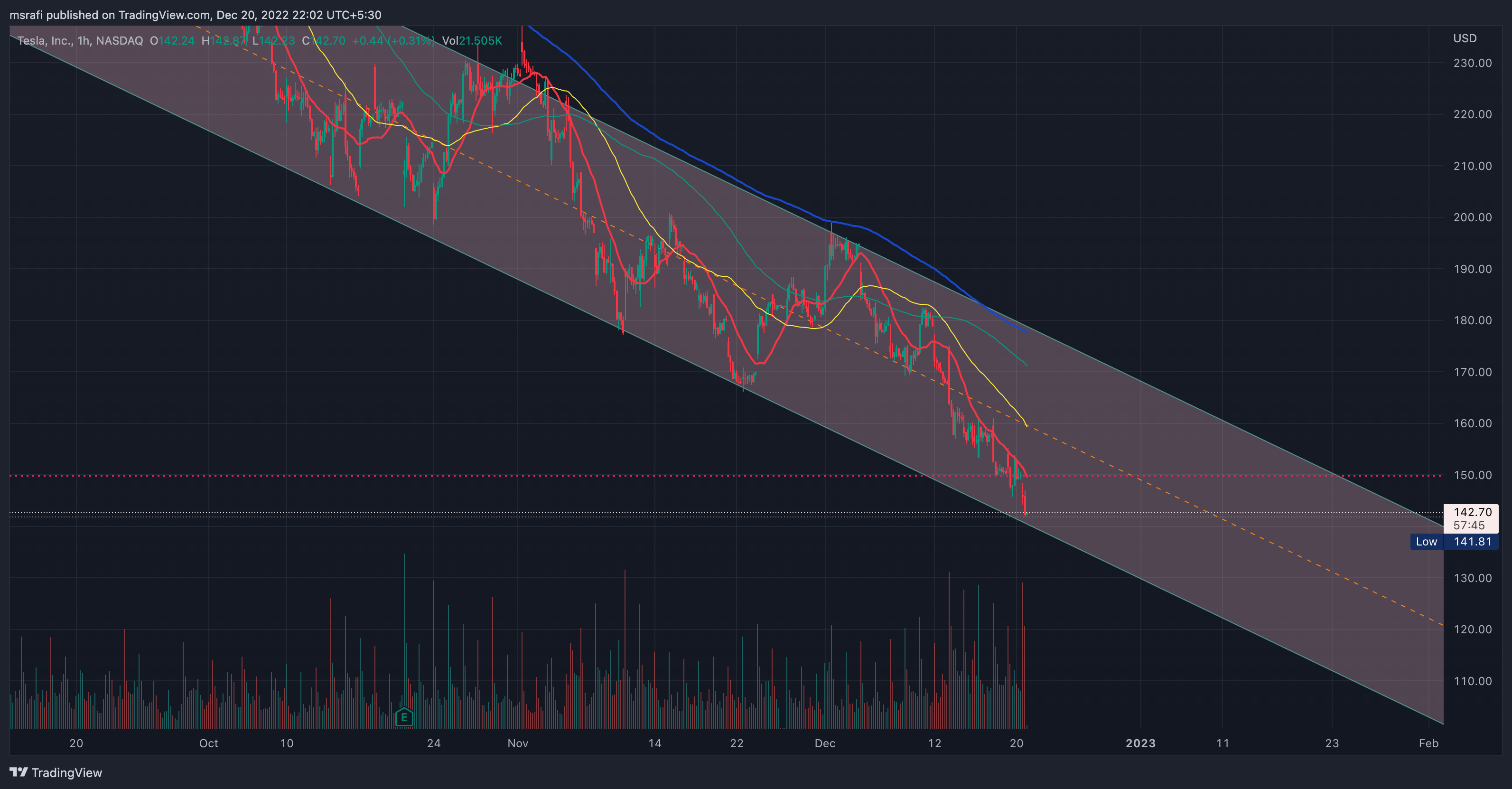Click the '190.00' price axis label
The height and width of the screenshot is (789, 1512).
click(x=1472, y=269)
